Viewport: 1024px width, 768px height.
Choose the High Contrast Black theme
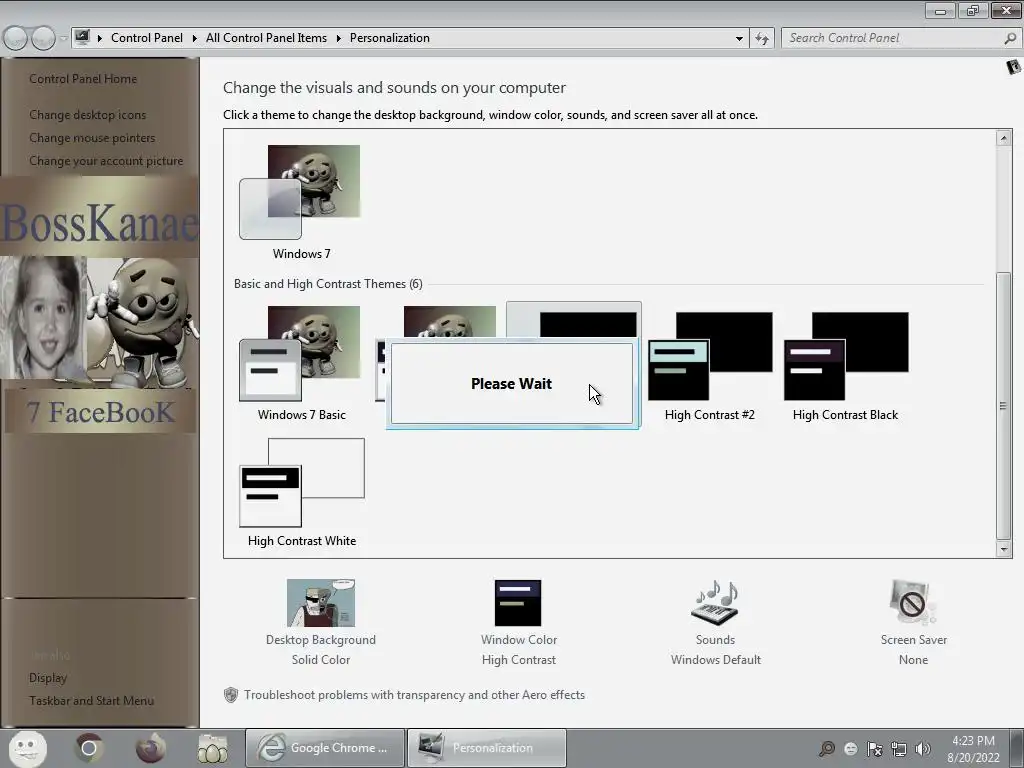[846, 356]
